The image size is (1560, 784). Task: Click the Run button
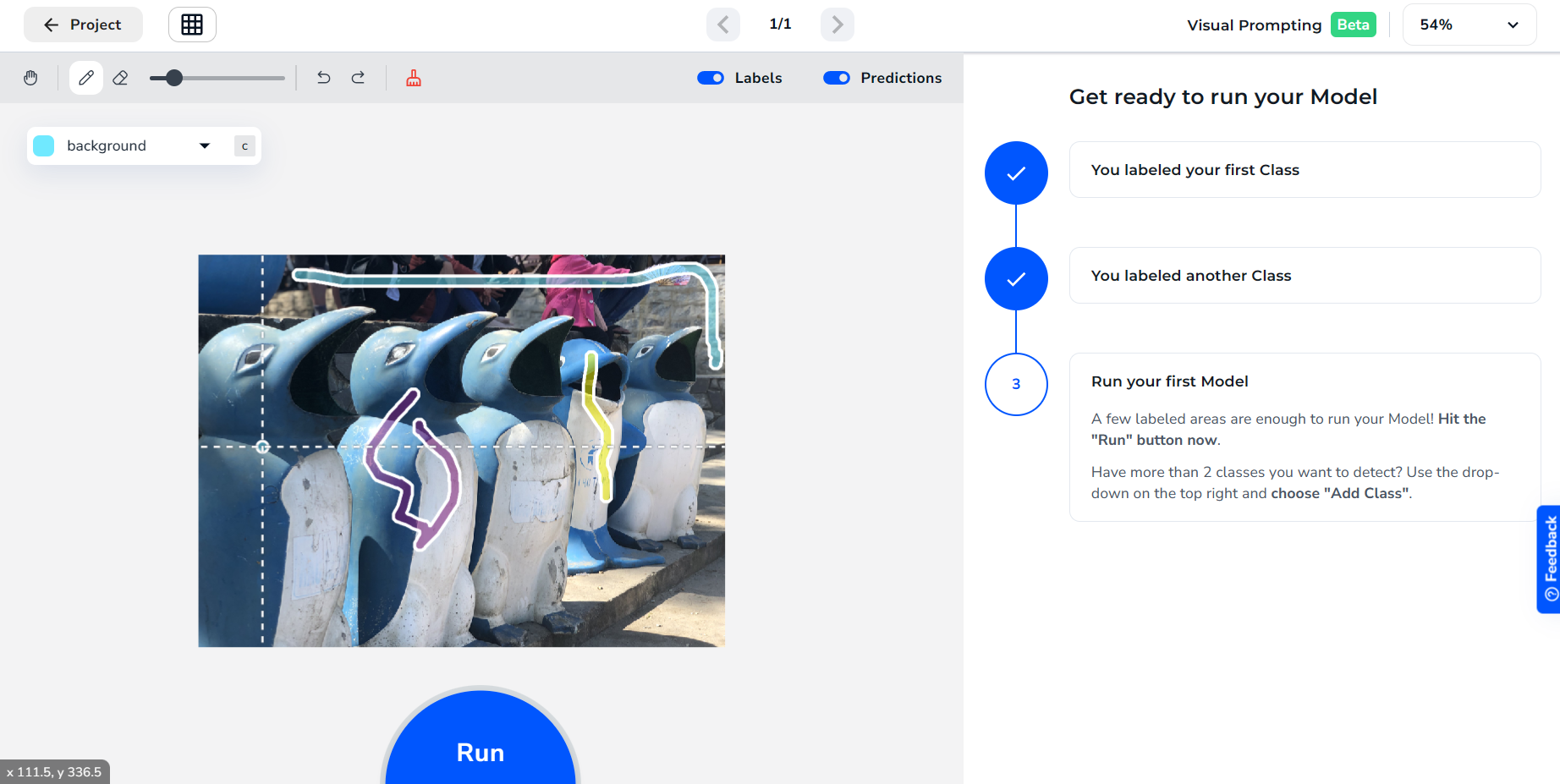481,737
